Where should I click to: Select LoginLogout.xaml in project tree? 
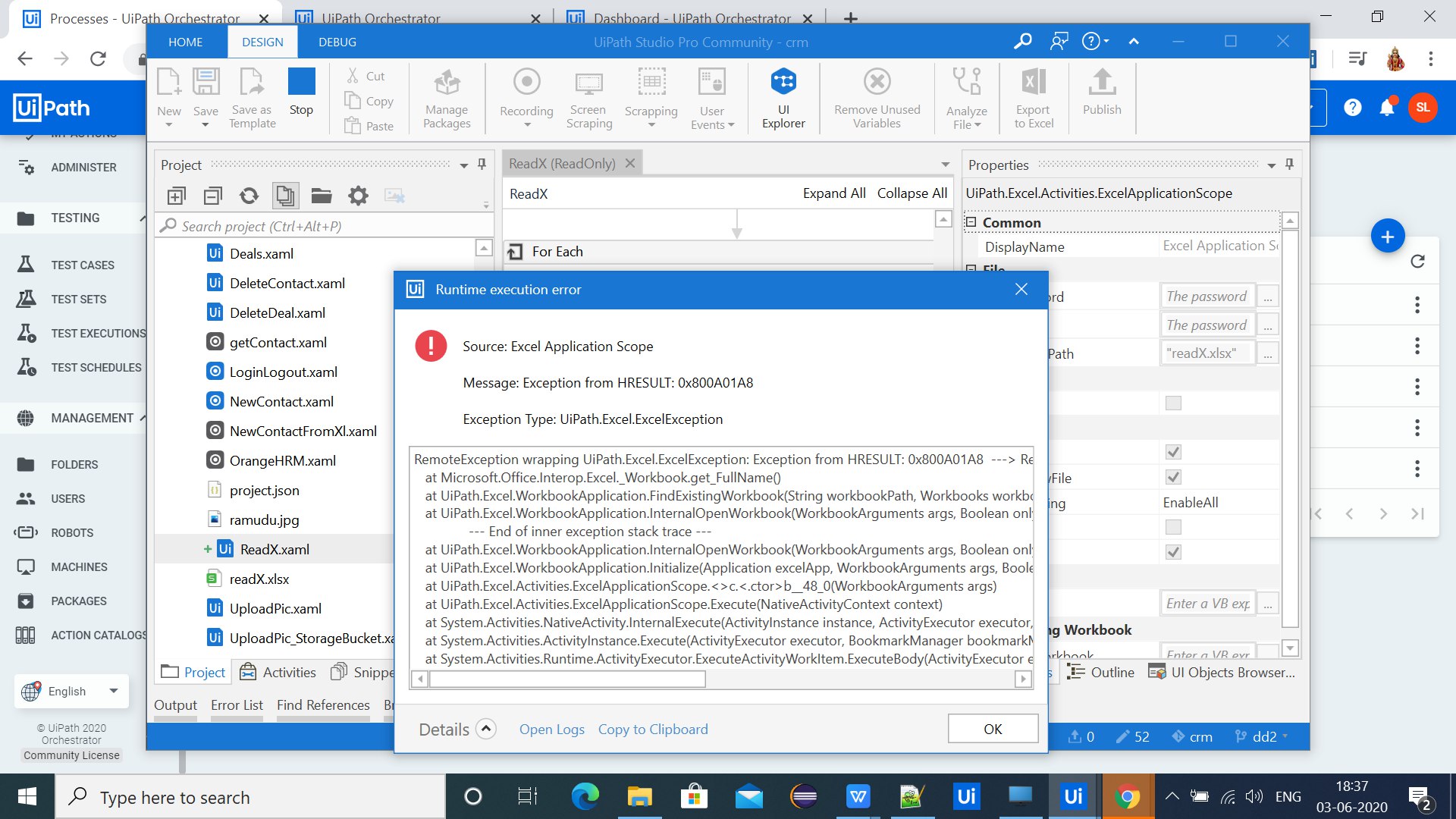(x=283, y=372)
